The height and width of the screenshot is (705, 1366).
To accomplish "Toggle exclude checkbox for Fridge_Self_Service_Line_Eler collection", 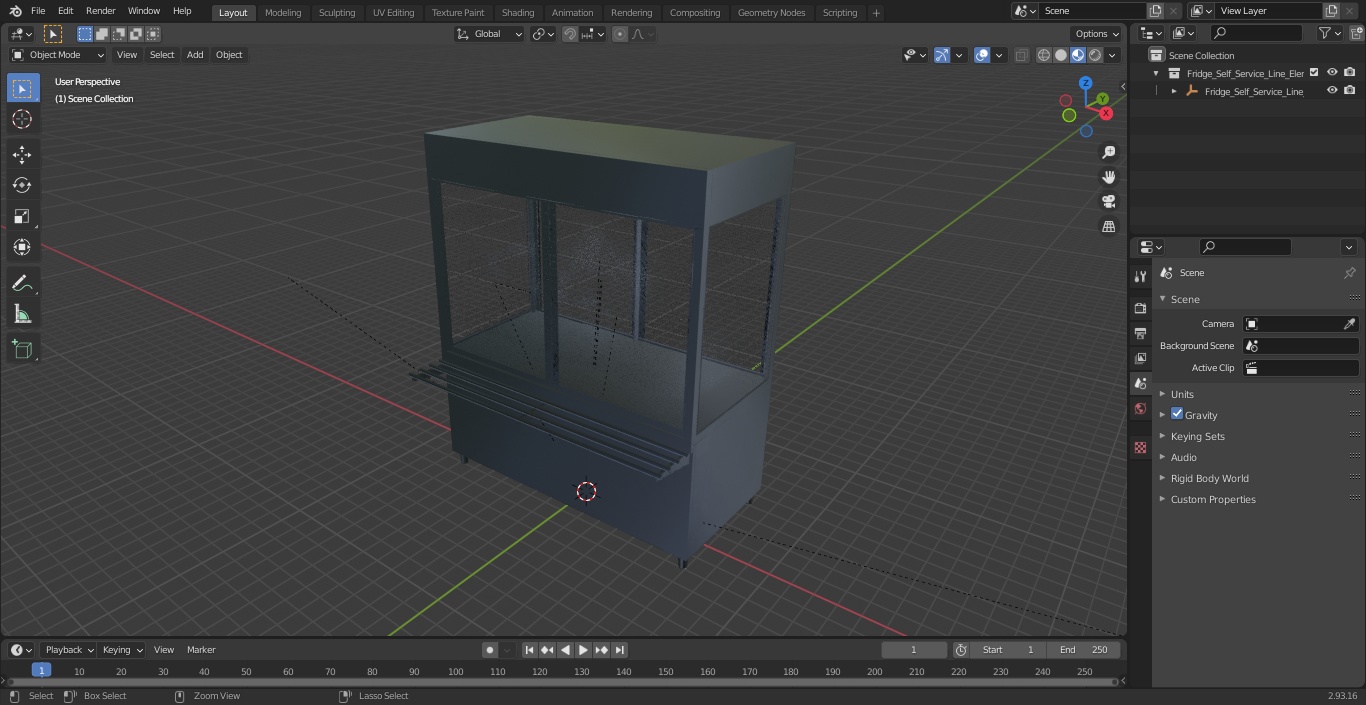I will coord(1314,73).
